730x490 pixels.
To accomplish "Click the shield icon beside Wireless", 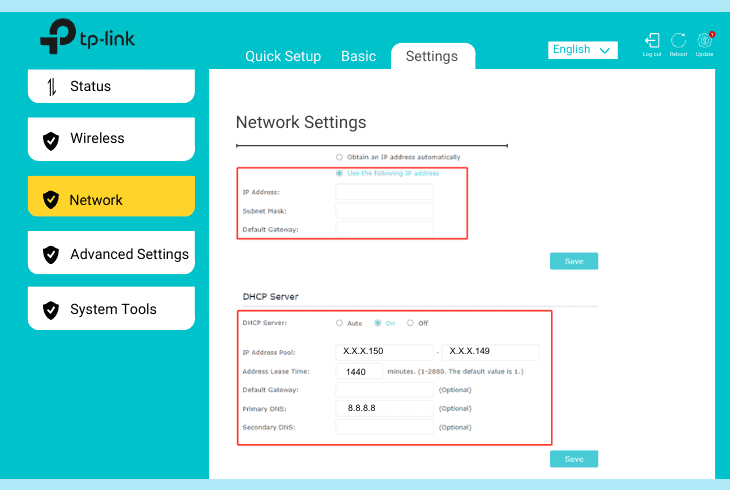I will point(51,141).
